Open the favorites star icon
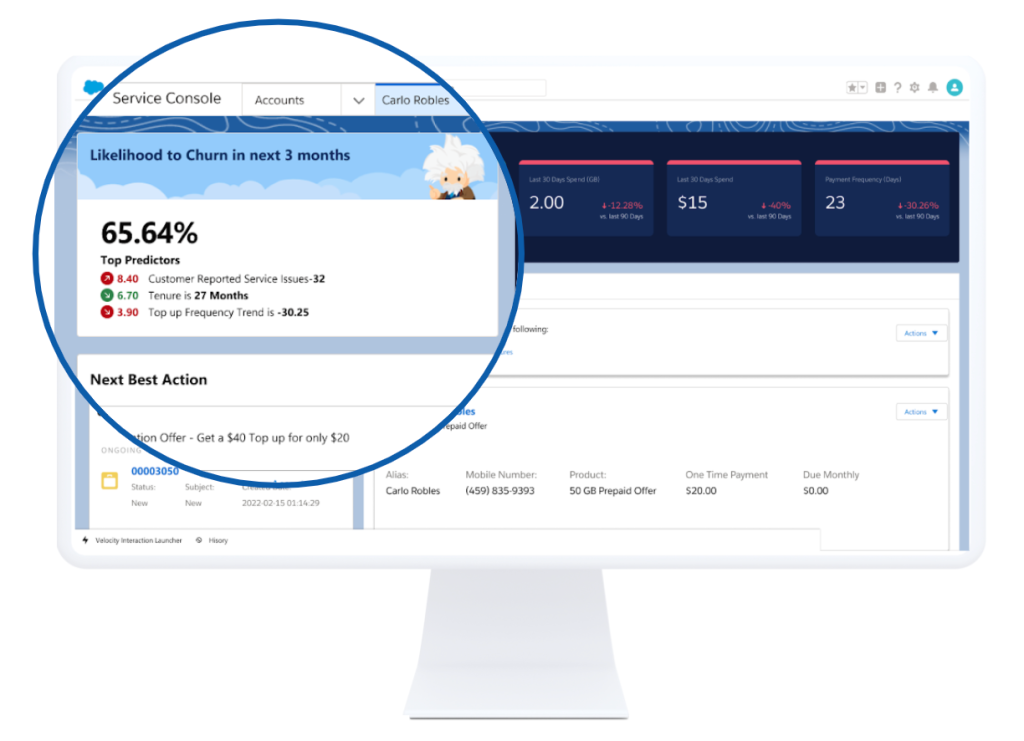 click(852, 88)
